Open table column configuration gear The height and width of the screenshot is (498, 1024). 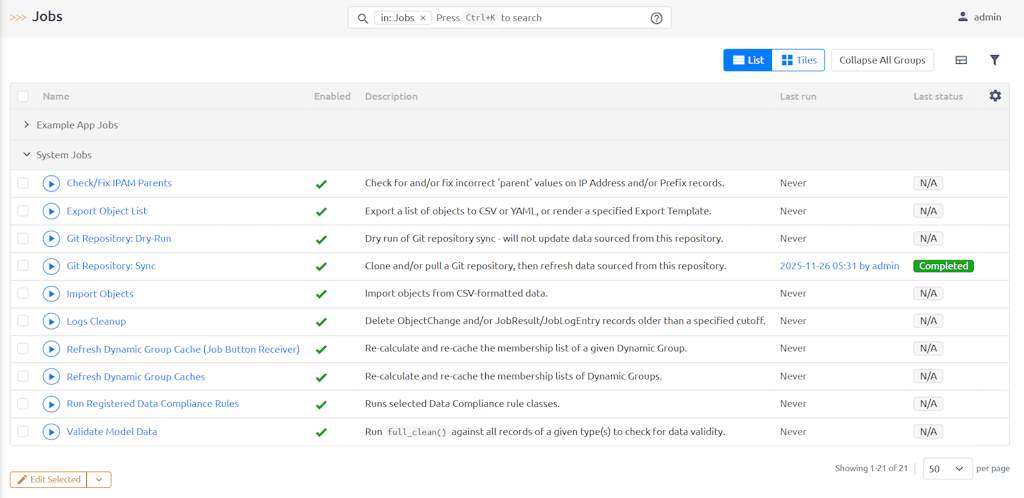tap(994, 96)
